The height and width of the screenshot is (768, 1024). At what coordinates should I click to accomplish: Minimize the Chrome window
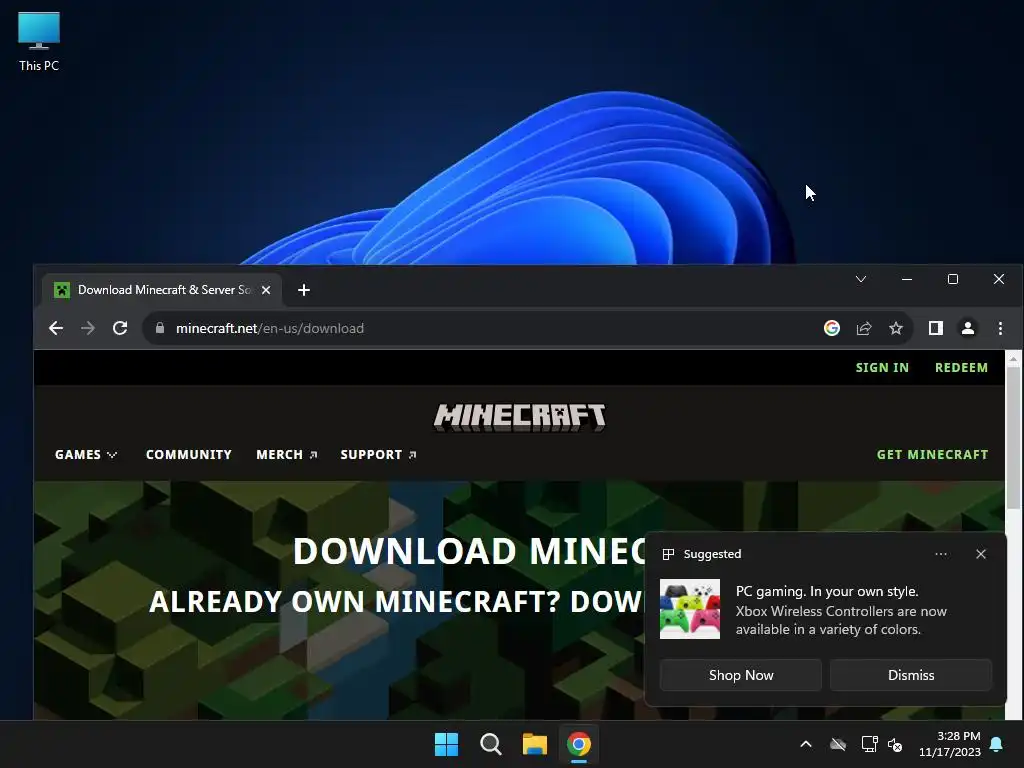pyautogui.click(x=907, y=279)
